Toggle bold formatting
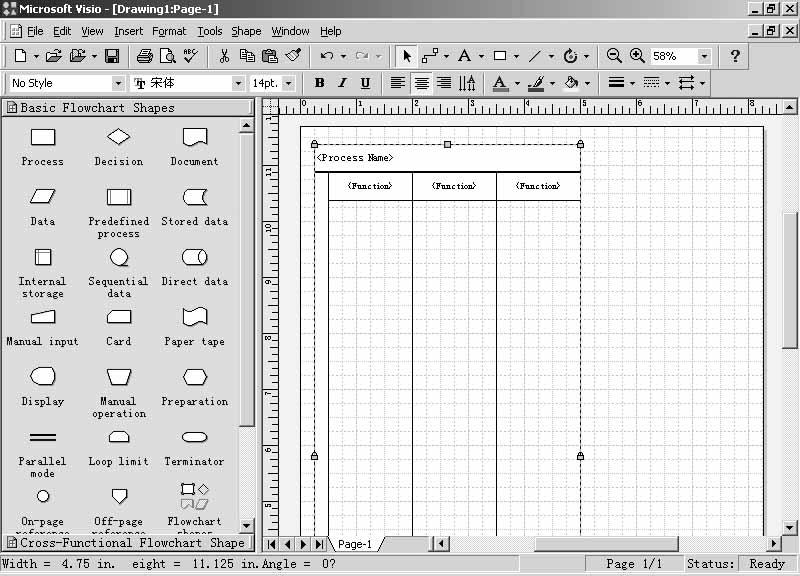 (319, 83)
